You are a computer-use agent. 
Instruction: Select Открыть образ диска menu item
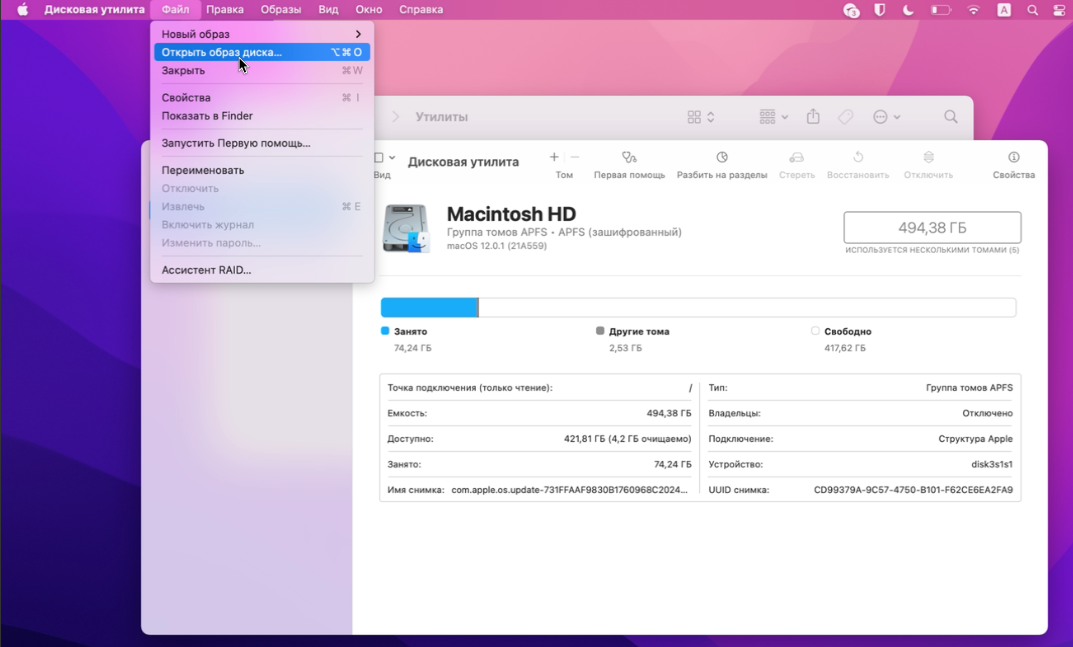[261, 52]
